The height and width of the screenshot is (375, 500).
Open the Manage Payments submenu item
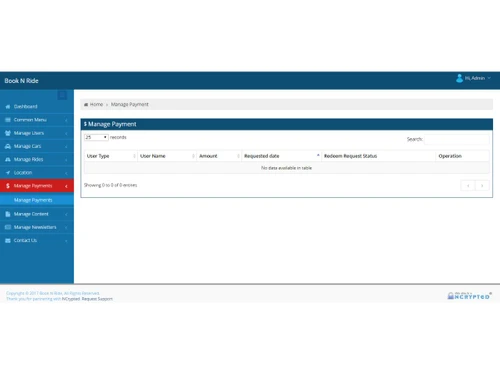[37, 200]
